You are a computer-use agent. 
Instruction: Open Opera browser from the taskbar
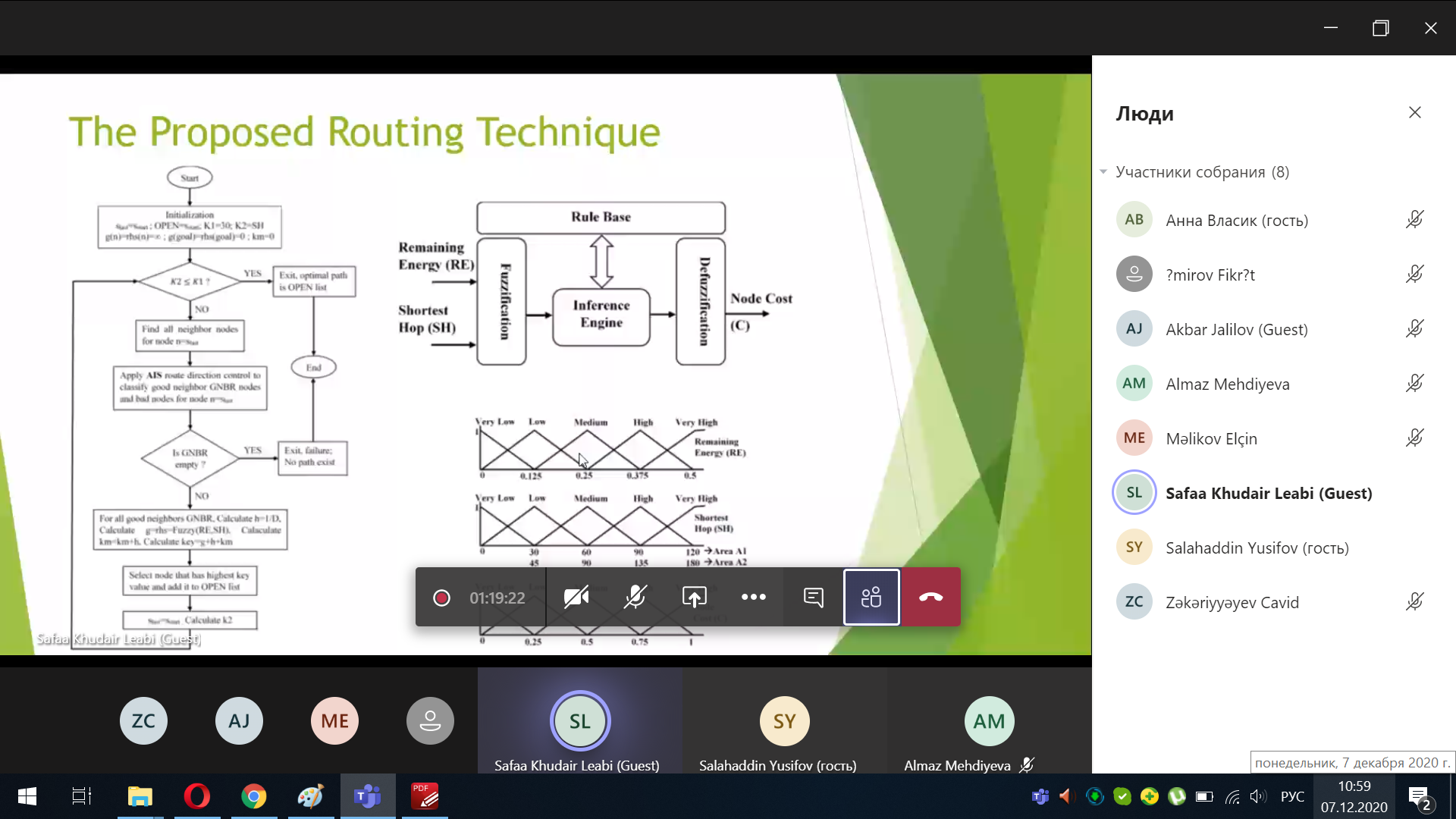pyautogui.click(x=197, y=796)
